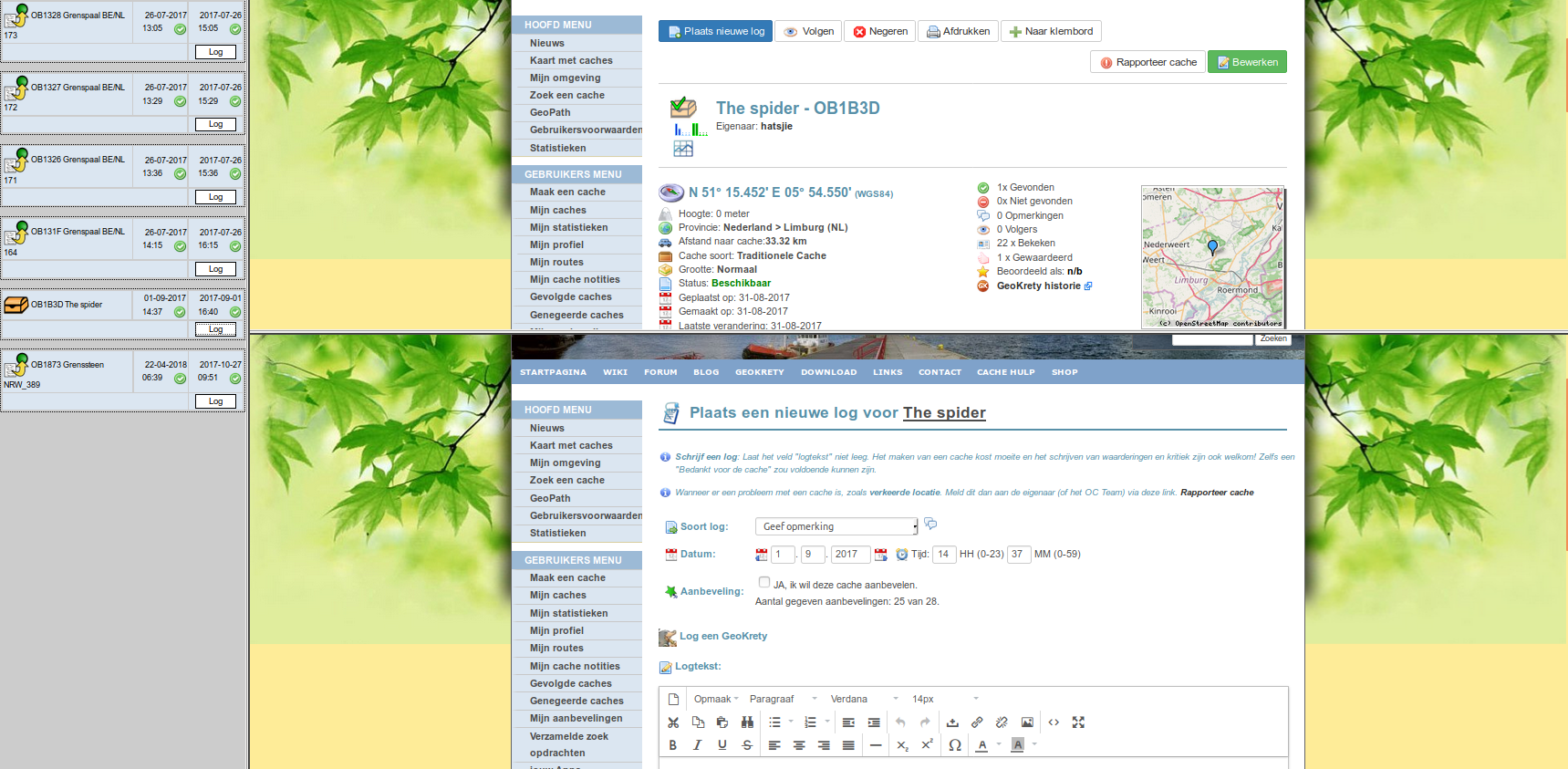Screen dimensions: 1568x769
Task: Click the Bold formatting icon
Action: 673,745
